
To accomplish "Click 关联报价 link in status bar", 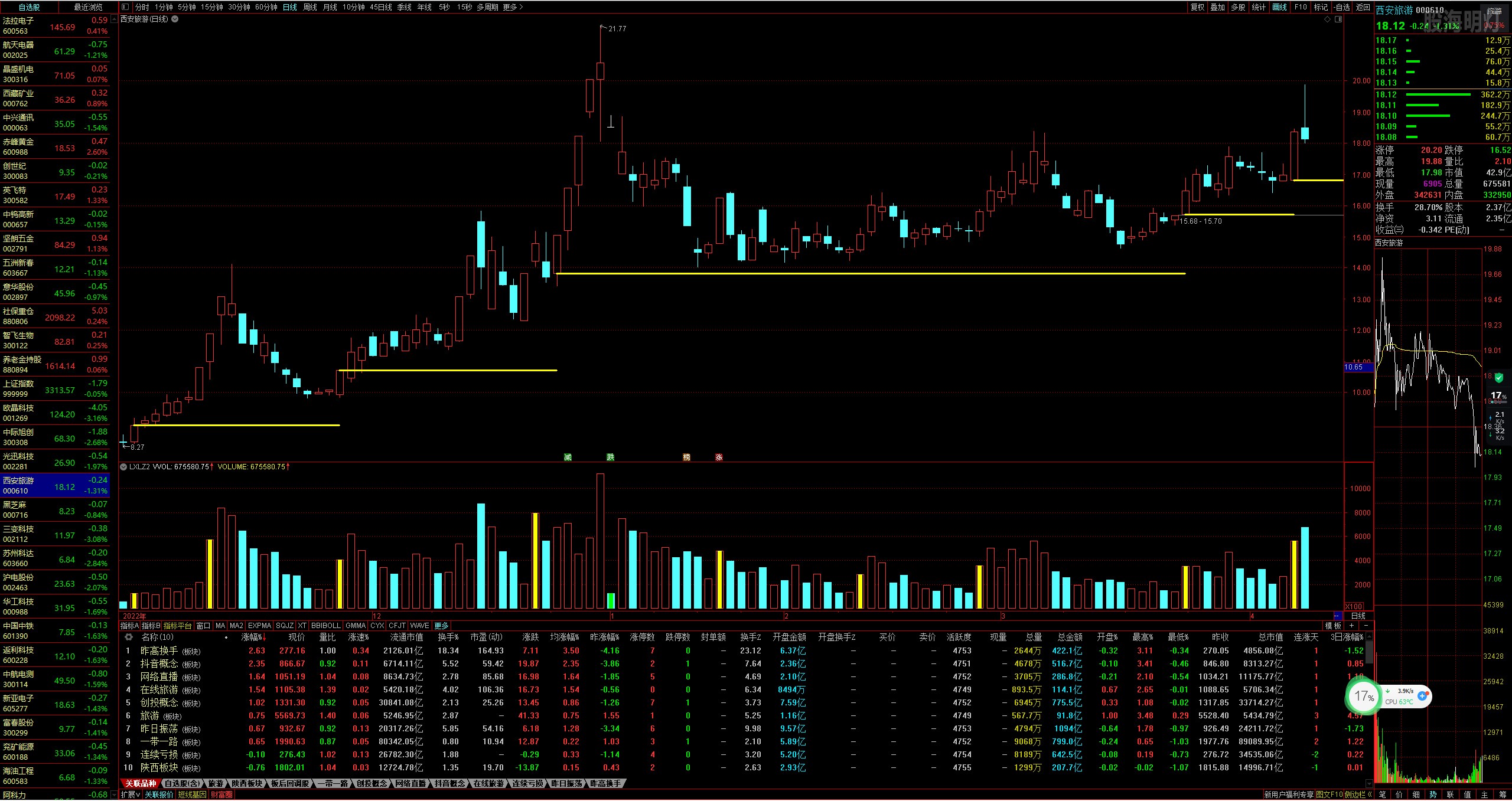I will tap(159, 795).
